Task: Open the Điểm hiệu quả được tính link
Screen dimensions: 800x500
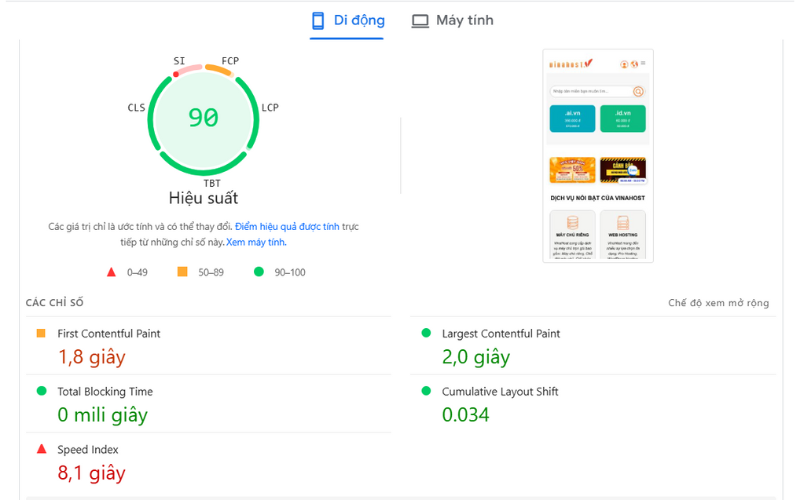Action: (x=287, y=227)
